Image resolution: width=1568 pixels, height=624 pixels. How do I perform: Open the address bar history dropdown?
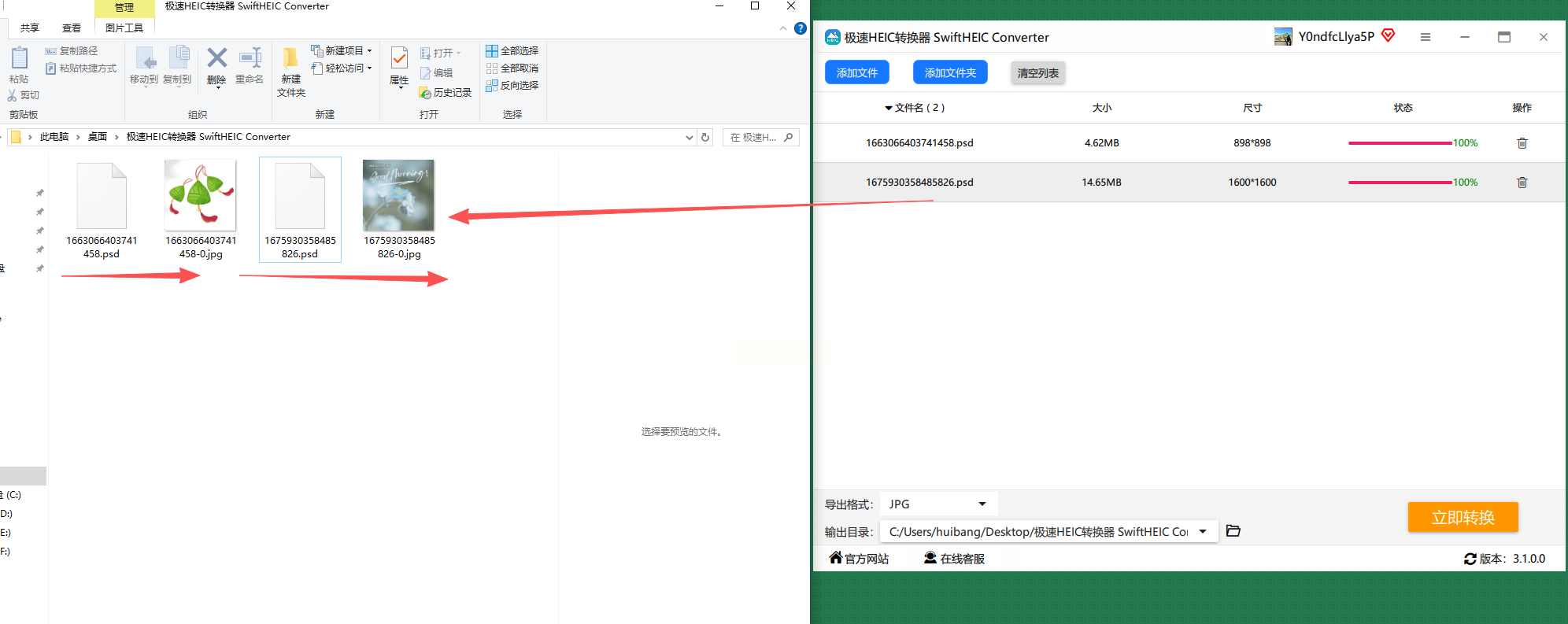tap(690, 137)
